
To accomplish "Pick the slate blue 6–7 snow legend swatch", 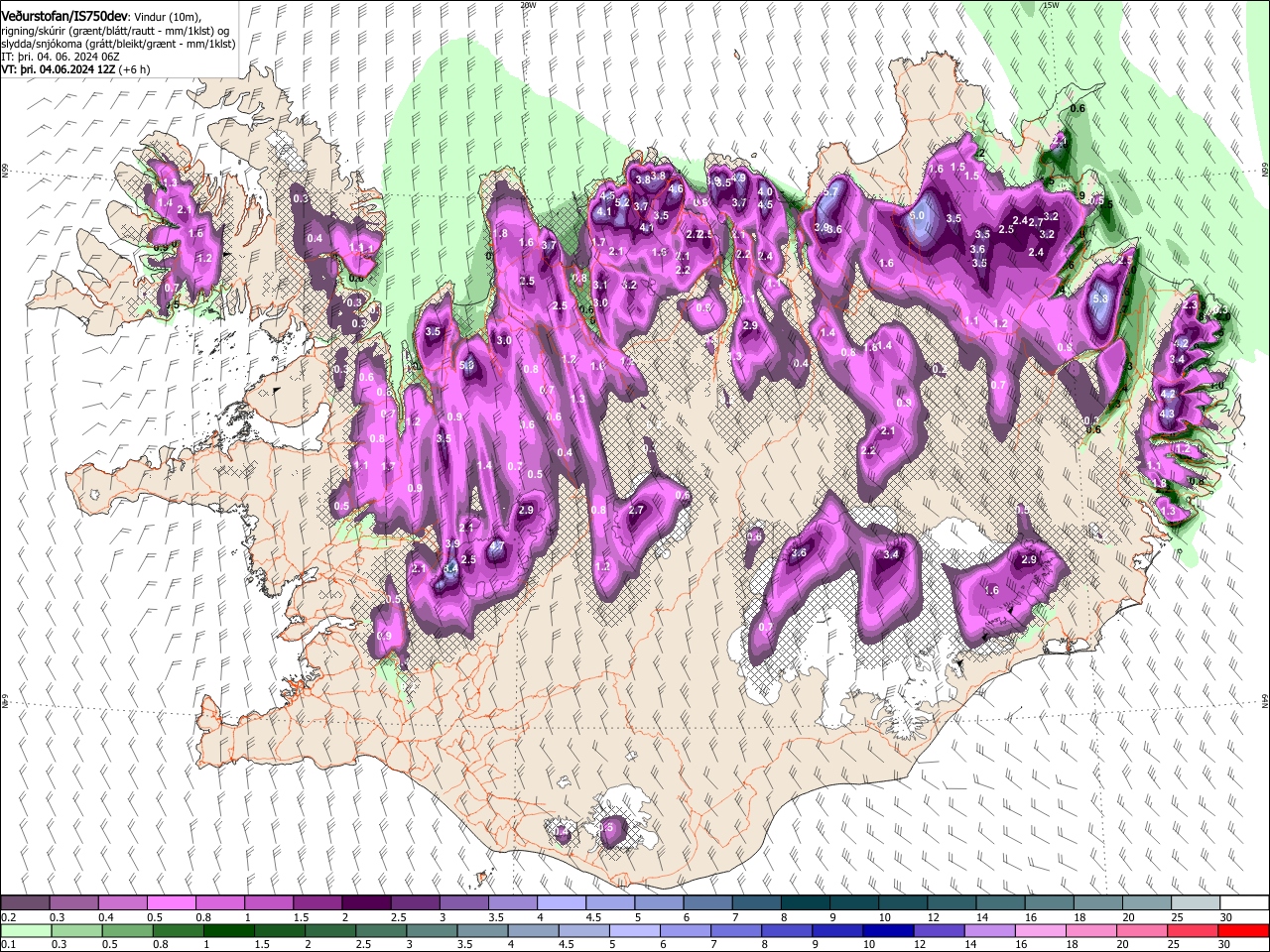I will click(x=708, y=903).
